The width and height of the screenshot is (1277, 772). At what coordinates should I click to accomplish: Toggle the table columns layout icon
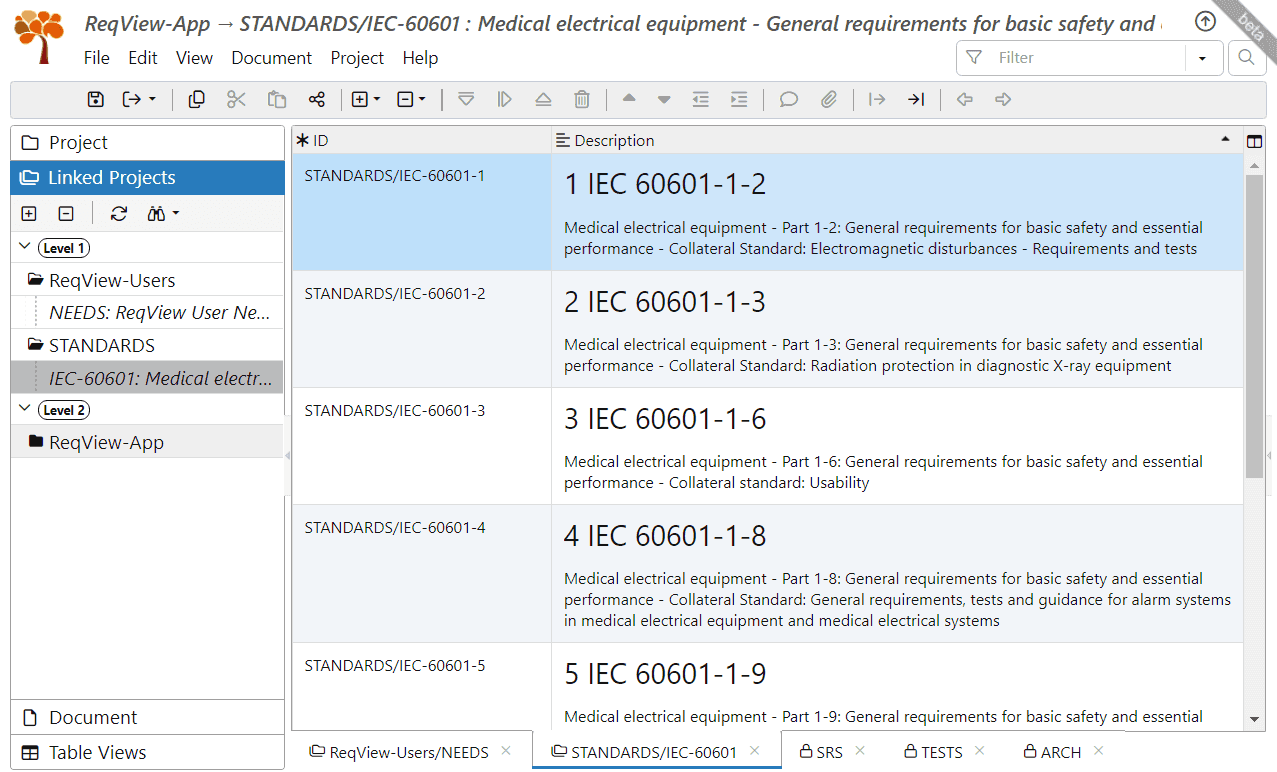1255,141
